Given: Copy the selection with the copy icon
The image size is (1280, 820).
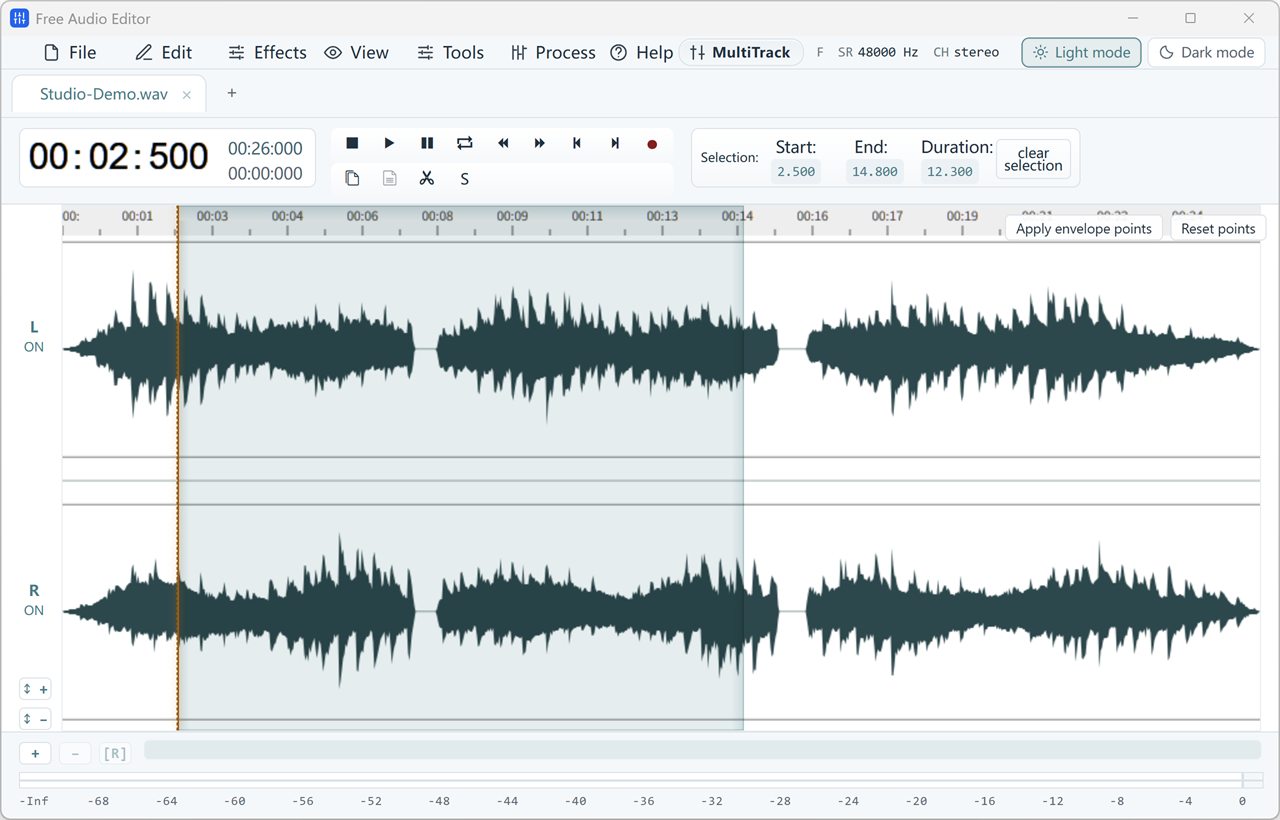Looking at the screenshot, I should pyautogui.click(x=352, y=179).
